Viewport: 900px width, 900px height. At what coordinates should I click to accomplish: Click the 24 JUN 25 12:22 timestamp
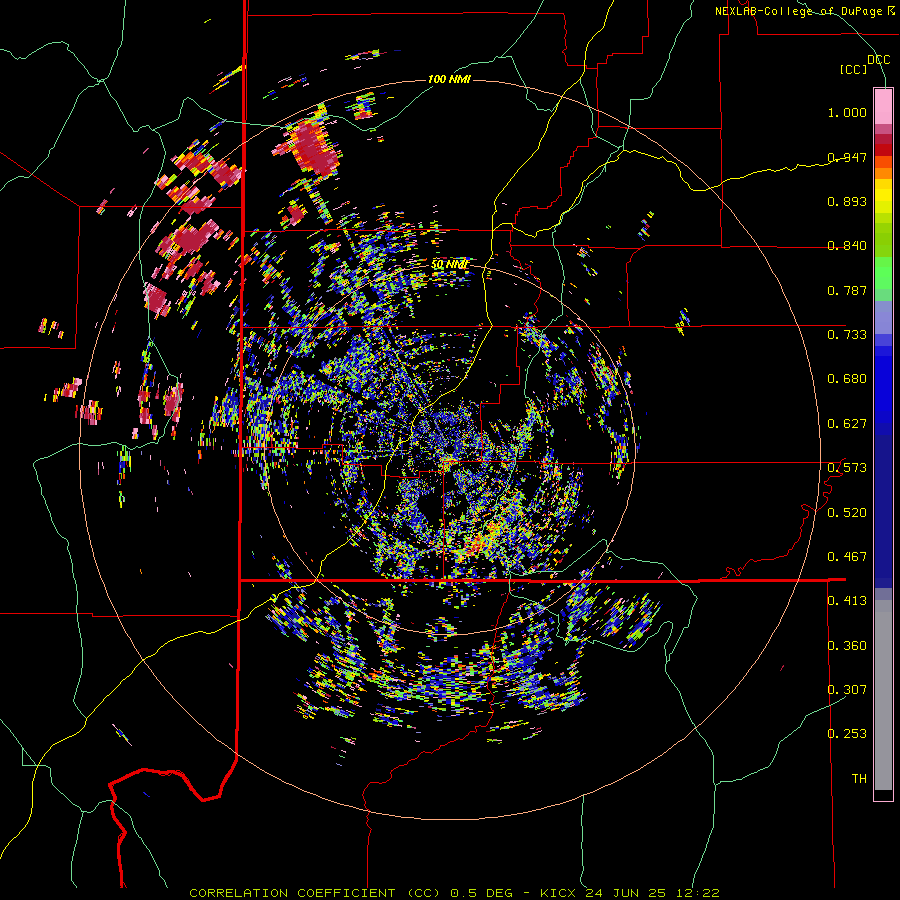tap(653, 893)
